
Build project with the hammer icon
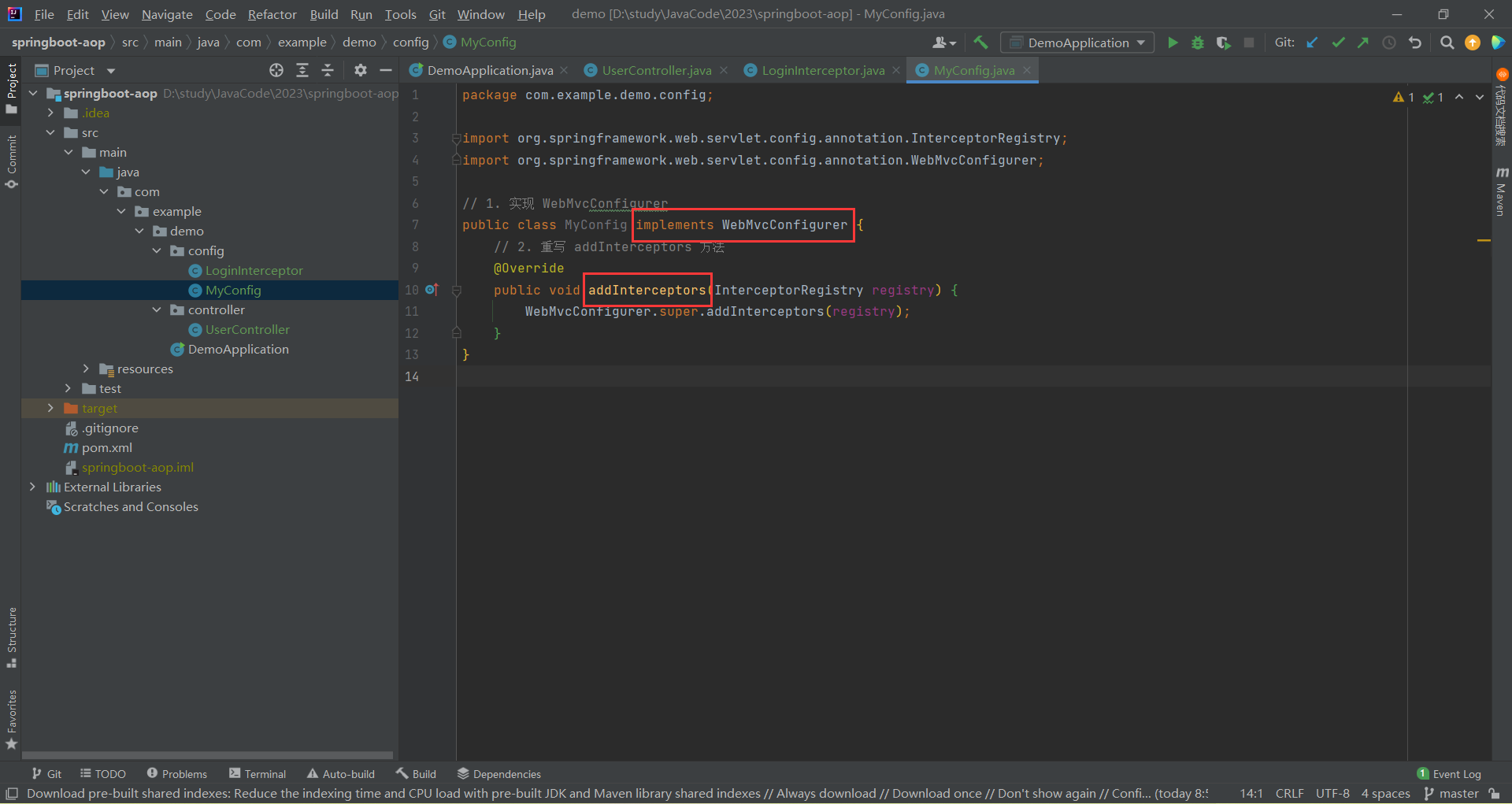click(980, 43)
